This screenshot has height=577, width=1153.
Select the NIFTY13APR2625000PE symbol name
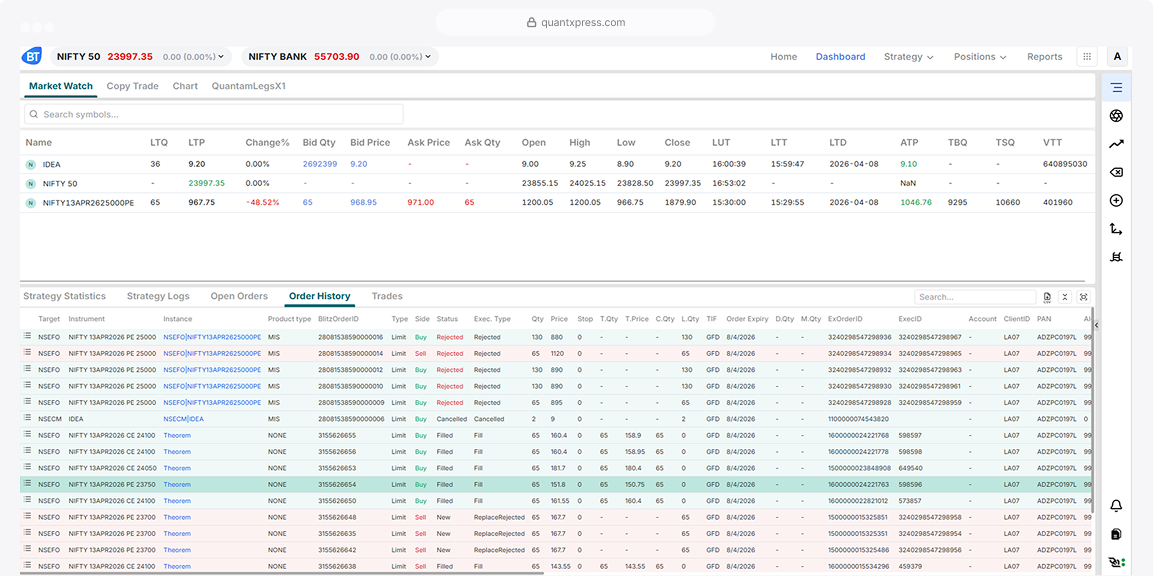tap(88, 202)
